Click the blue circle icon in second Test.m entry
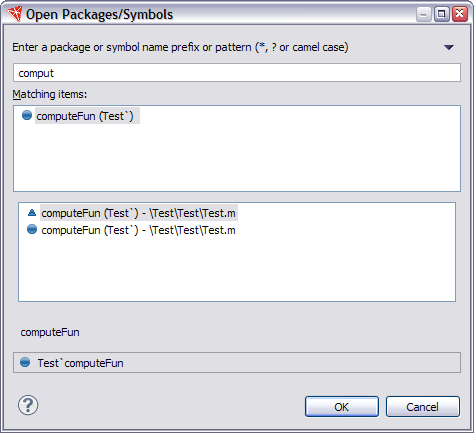This screenshot has width=474, height=433. coord(32,229)
